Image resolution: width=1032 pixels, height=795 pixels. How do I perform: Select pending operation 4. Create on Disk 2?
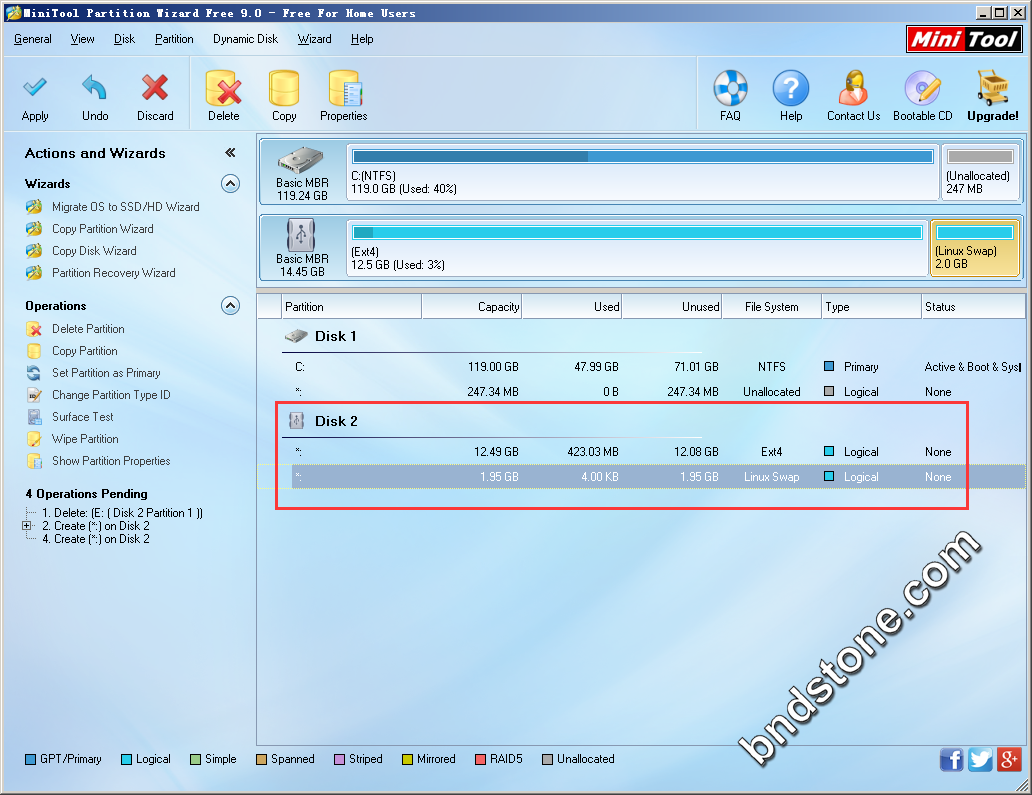pyautogui.click(x=95, y=539)
